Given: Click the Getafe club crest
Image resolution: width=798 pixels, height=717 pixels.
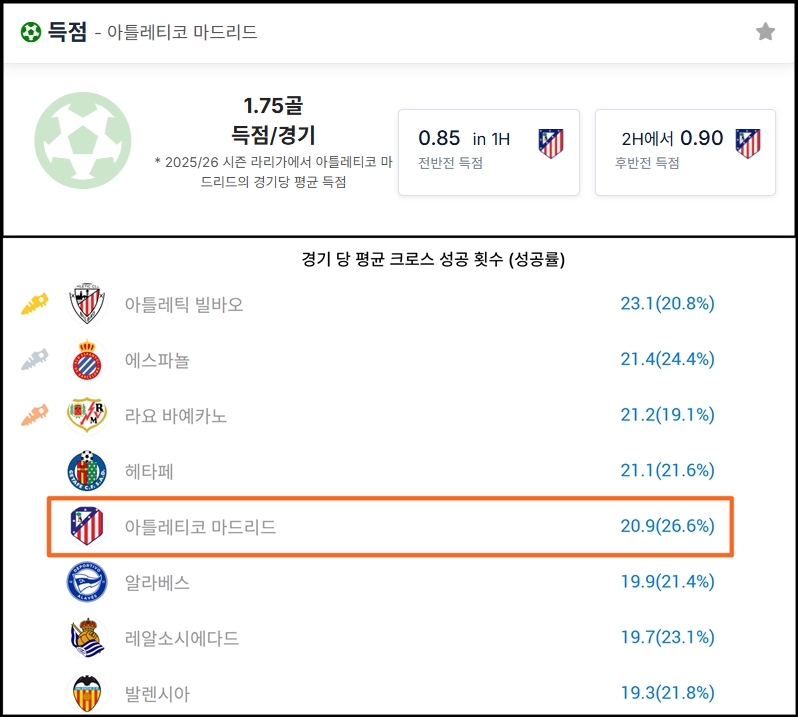Looking at the screenshot, I should click(x=86, y=471).
